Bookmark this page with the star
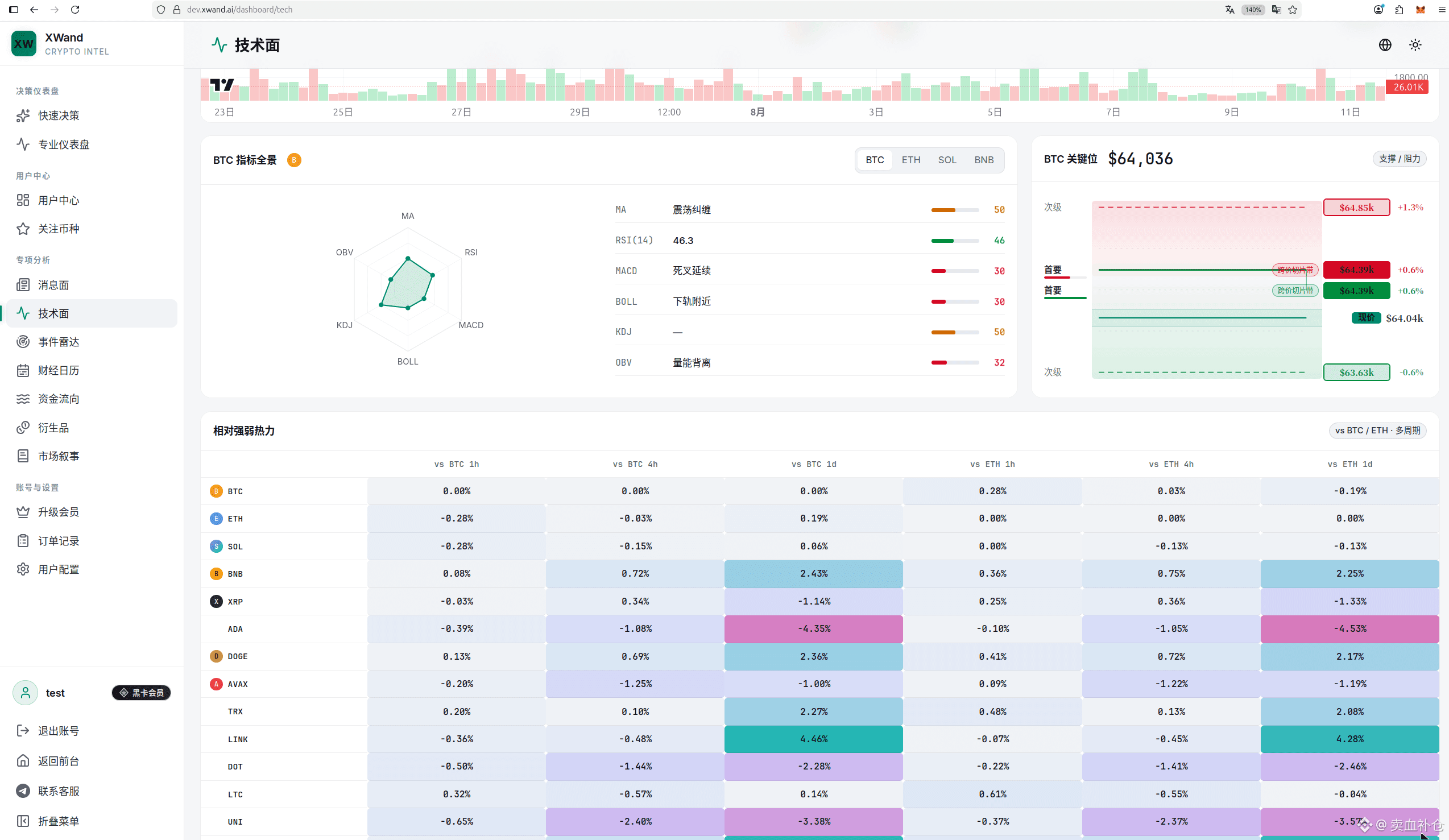 tap(1293, 9)
